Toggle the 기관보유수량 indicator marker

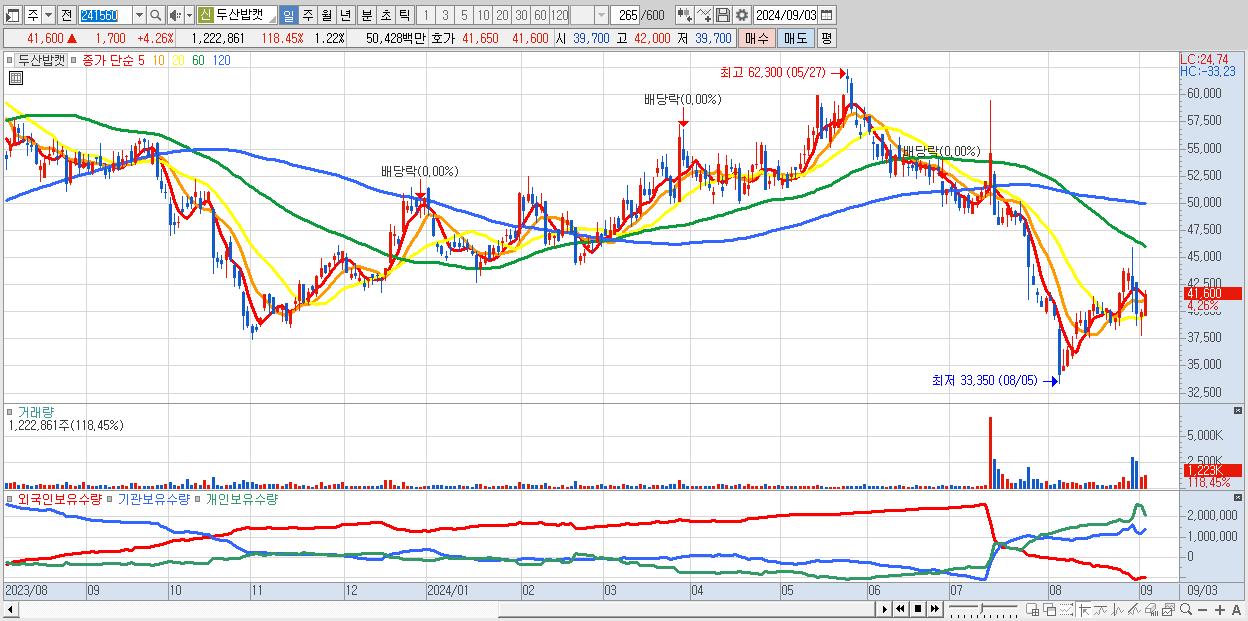click(111, 498)
